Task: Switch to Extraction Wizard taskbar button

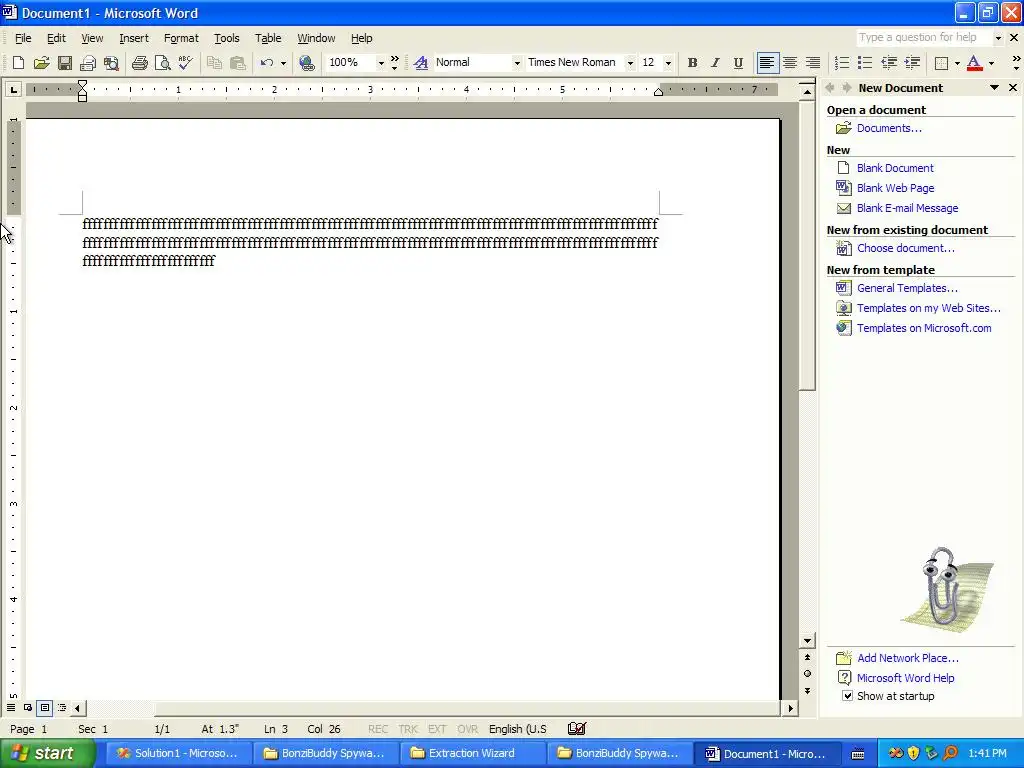Action: [471, 754]
